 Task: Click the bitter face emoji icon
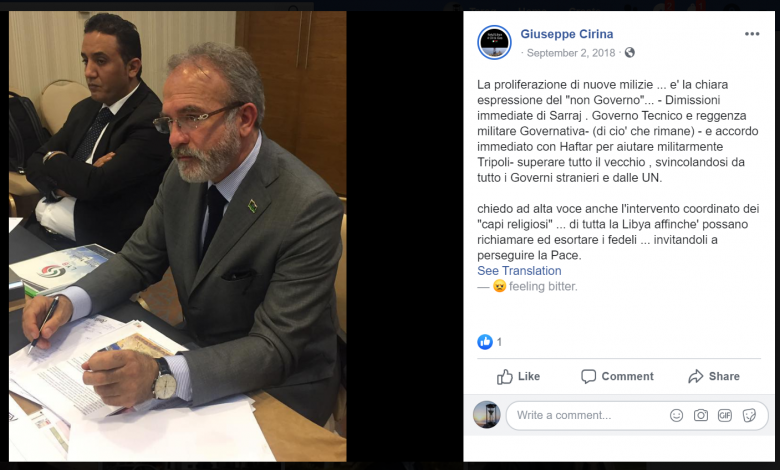(x=499, y=286)
